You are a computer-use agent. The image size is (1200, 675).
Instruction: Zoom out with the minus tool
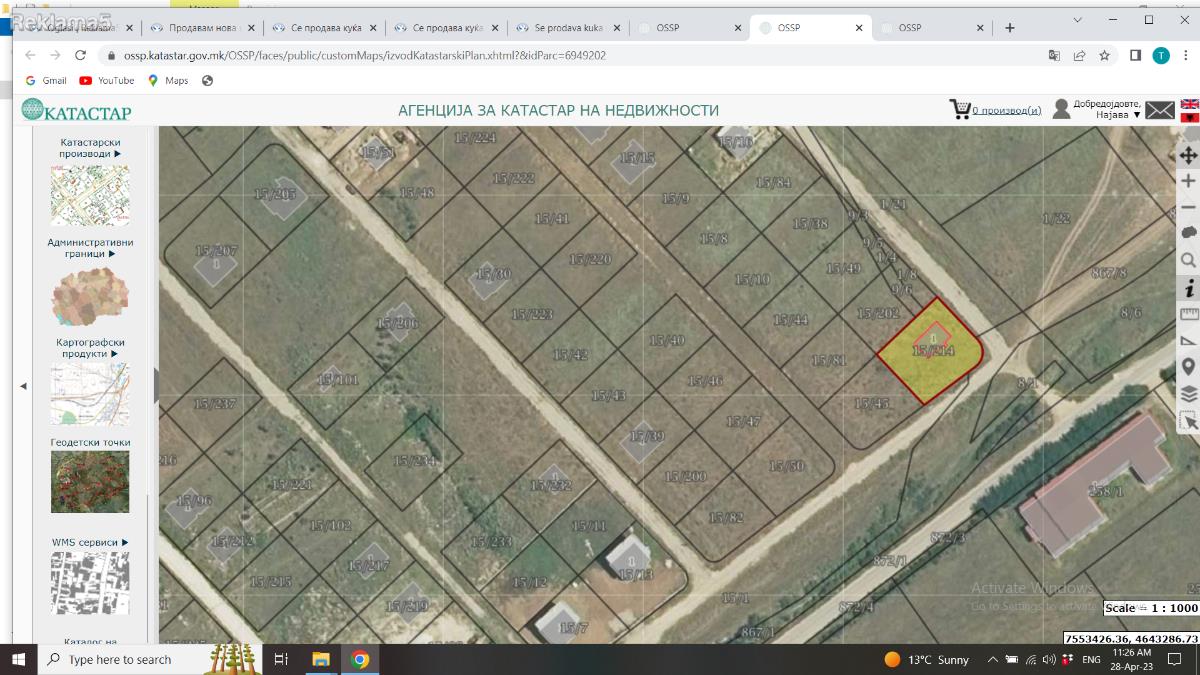click(1188, 207)
